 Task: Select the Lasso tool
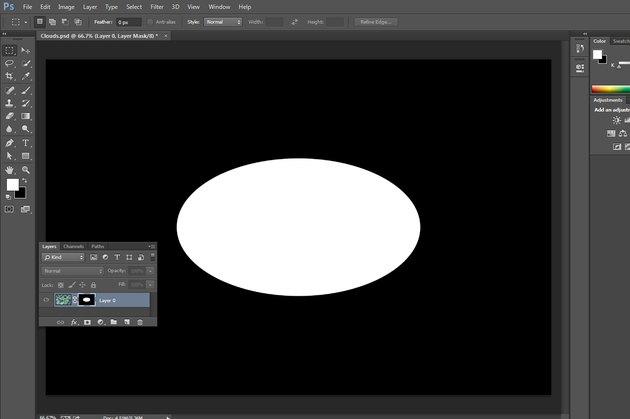point(10,63)
